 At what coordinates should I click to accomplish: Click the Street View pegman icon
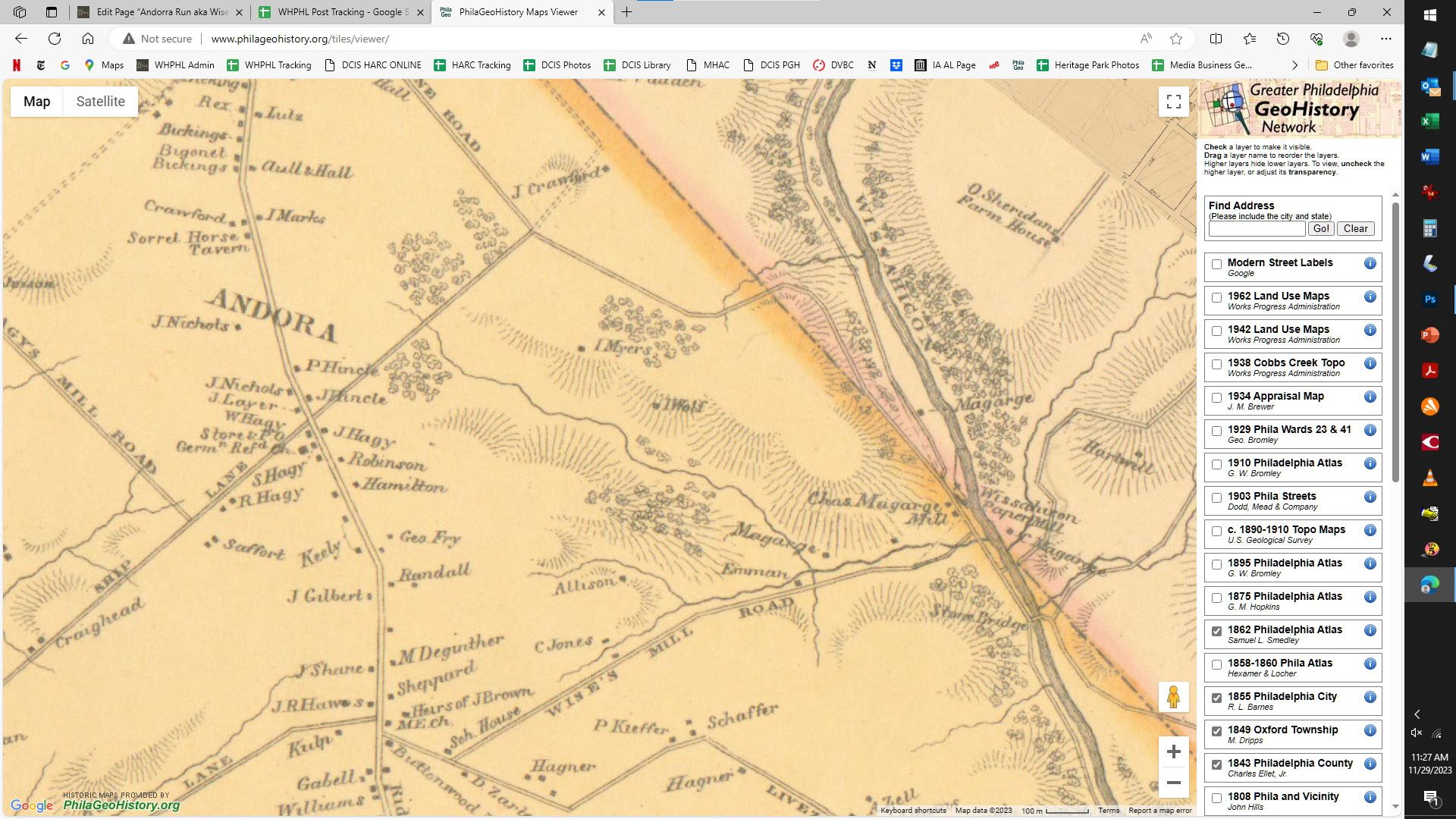coord(1173,697)
